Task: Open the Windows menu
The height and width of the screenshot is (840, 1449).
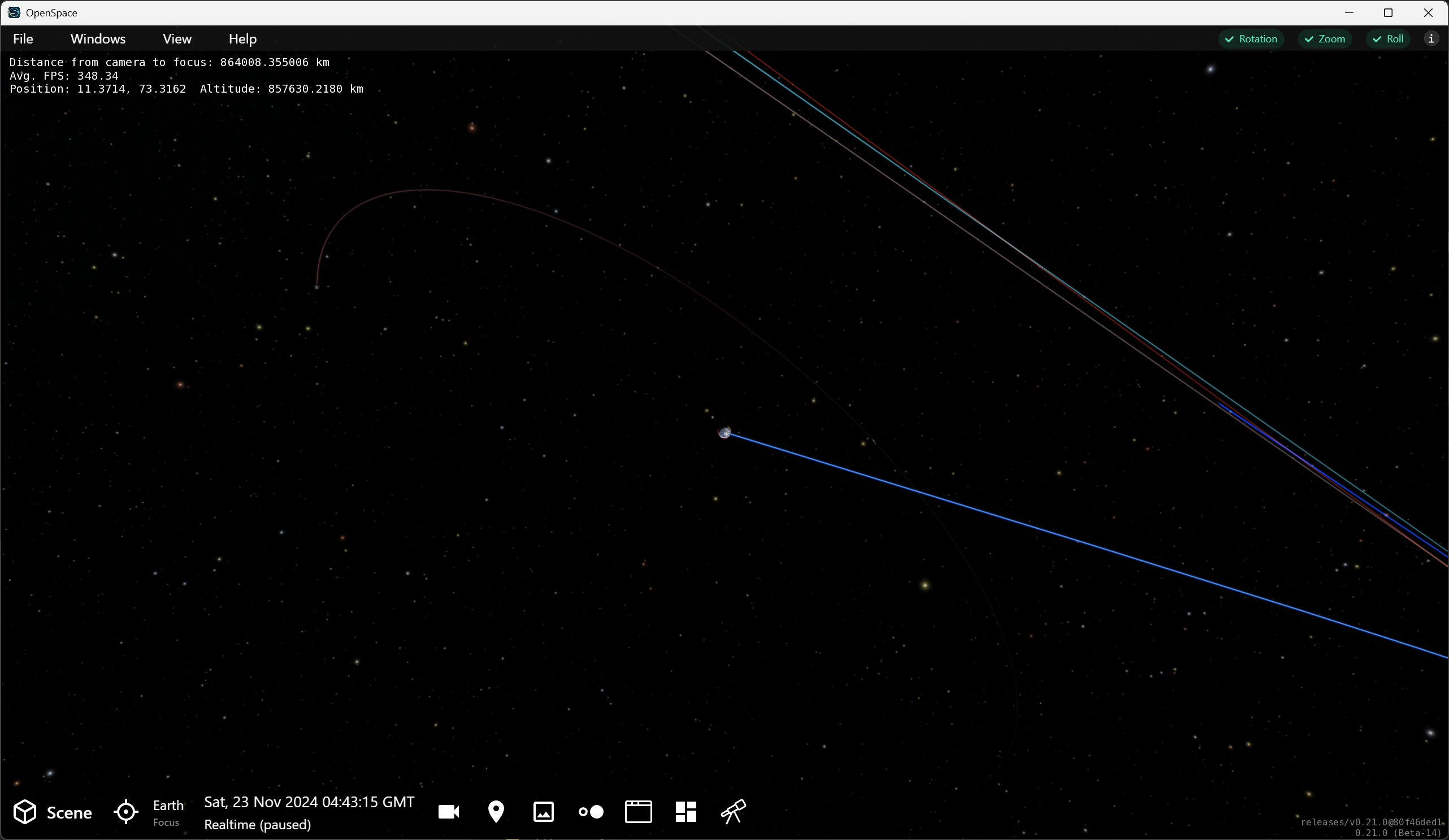Action: (98, 39)
